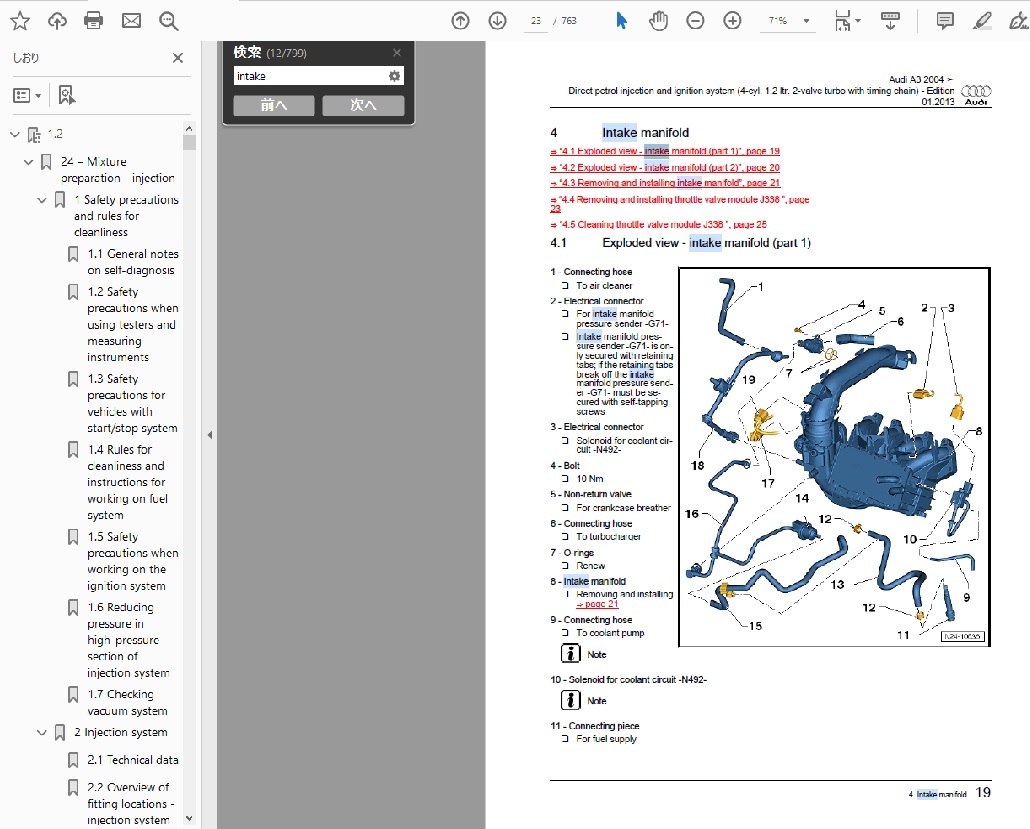Click the read mode toolbar icon
The width and height of the screenshot is (1030, 829).
890,21
